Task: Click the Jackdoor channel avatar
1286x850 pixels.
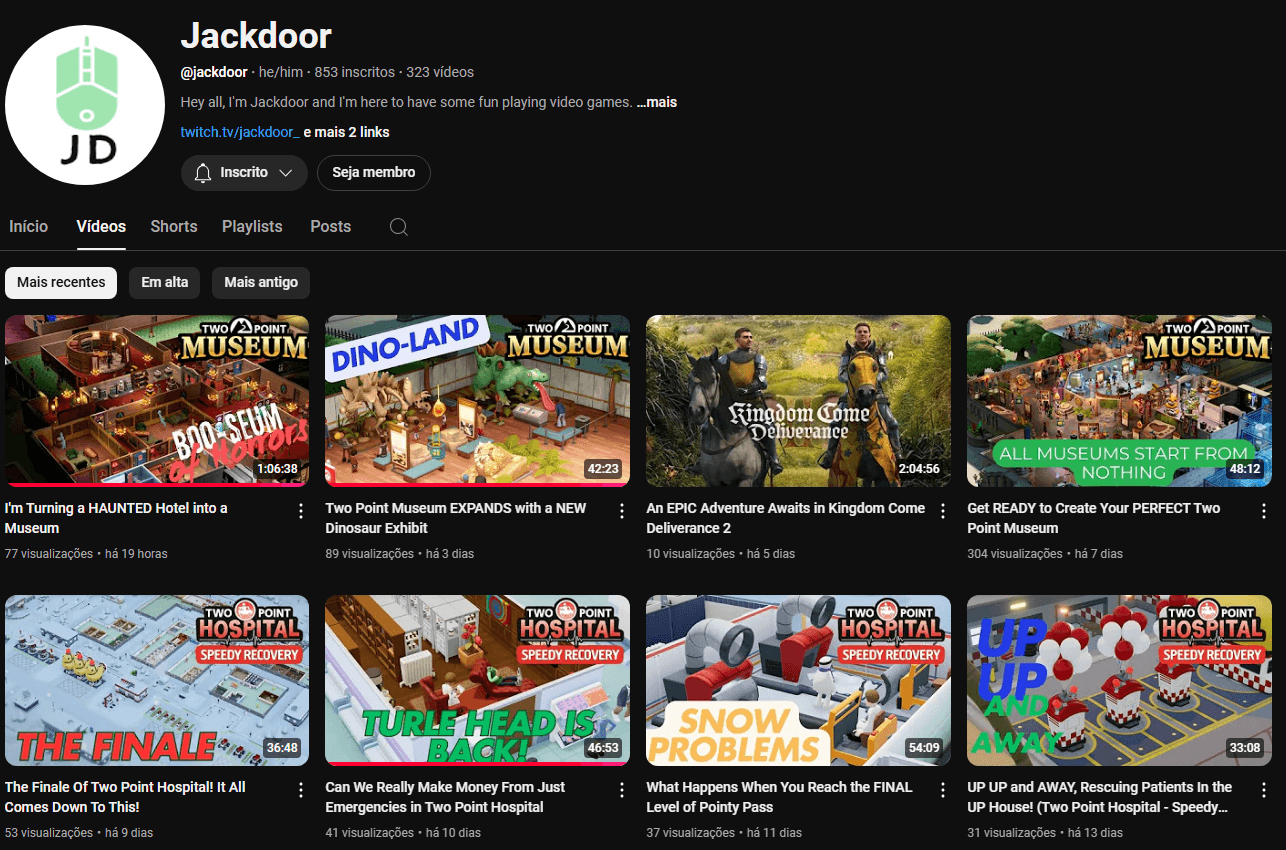Action: pyautogui.click(x=85, y=105)
